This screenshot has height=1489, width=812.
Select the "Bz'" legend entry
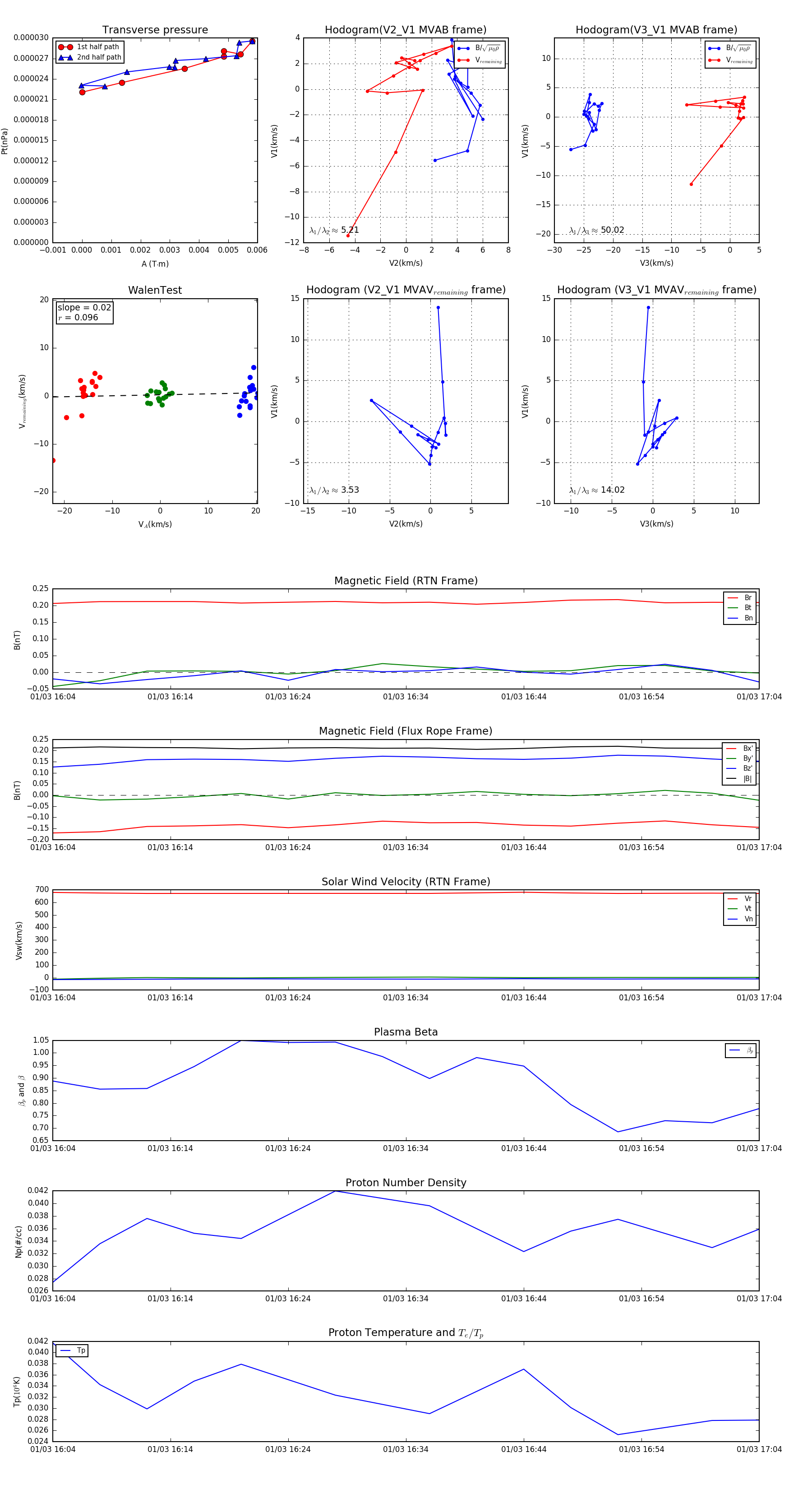point(740,768)
